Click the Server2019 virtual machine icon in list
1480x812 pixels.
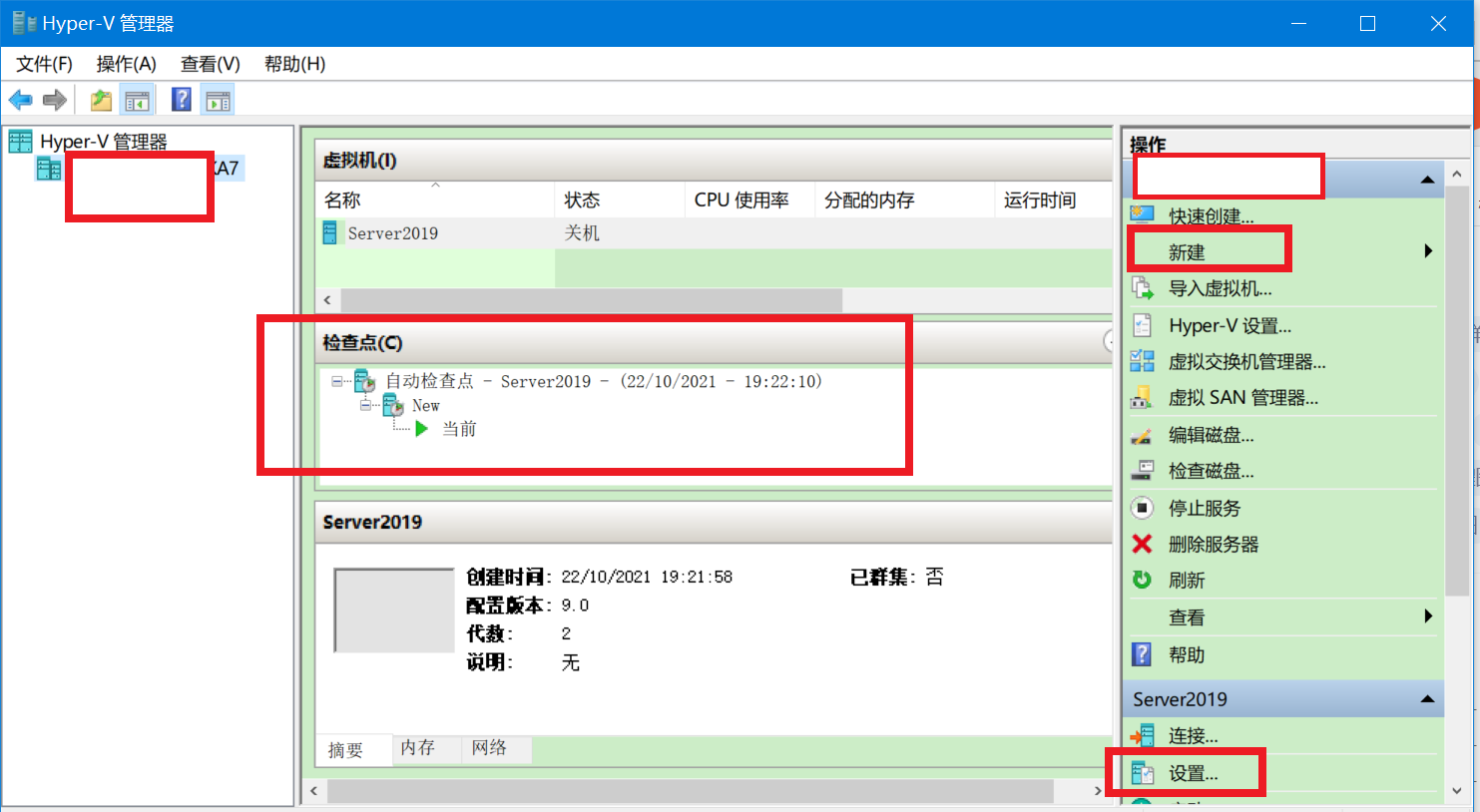(x=330, y=232)
